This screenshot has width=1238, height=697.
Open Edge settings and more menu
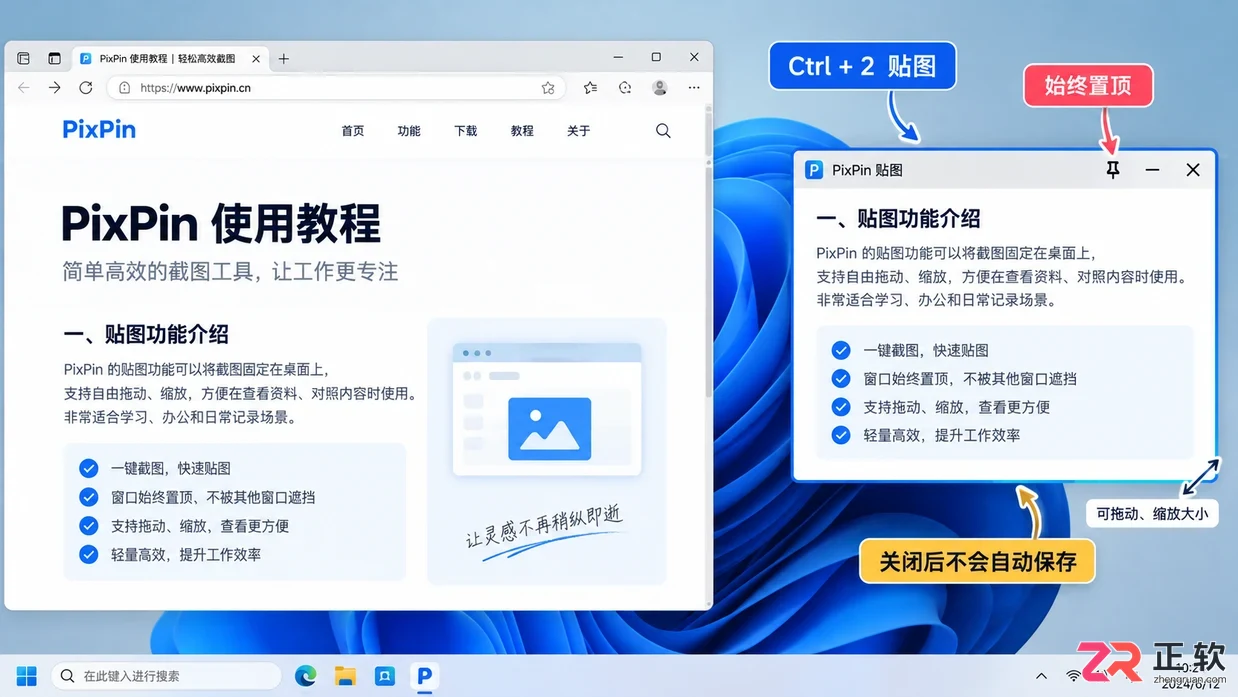point(694,88)
